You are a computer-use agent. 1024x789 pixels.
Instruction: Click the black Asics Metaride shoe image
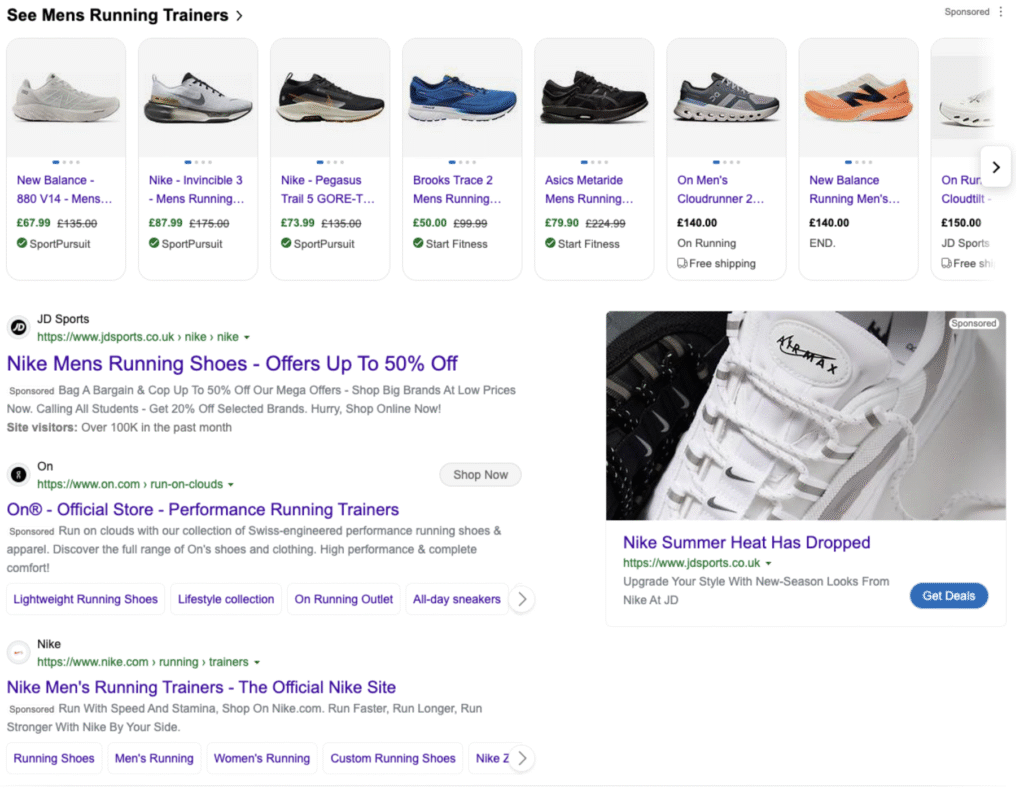pos(594,98)
